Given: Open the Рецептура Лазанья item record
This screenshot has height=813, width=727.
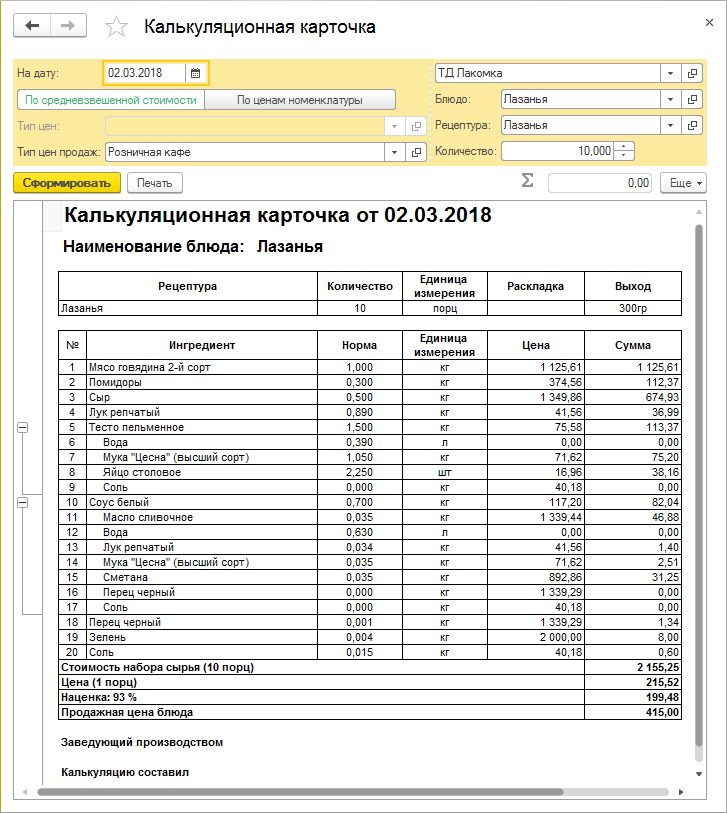Looking at the screenshot, I should pyautogui.click(x=692, y=125).
